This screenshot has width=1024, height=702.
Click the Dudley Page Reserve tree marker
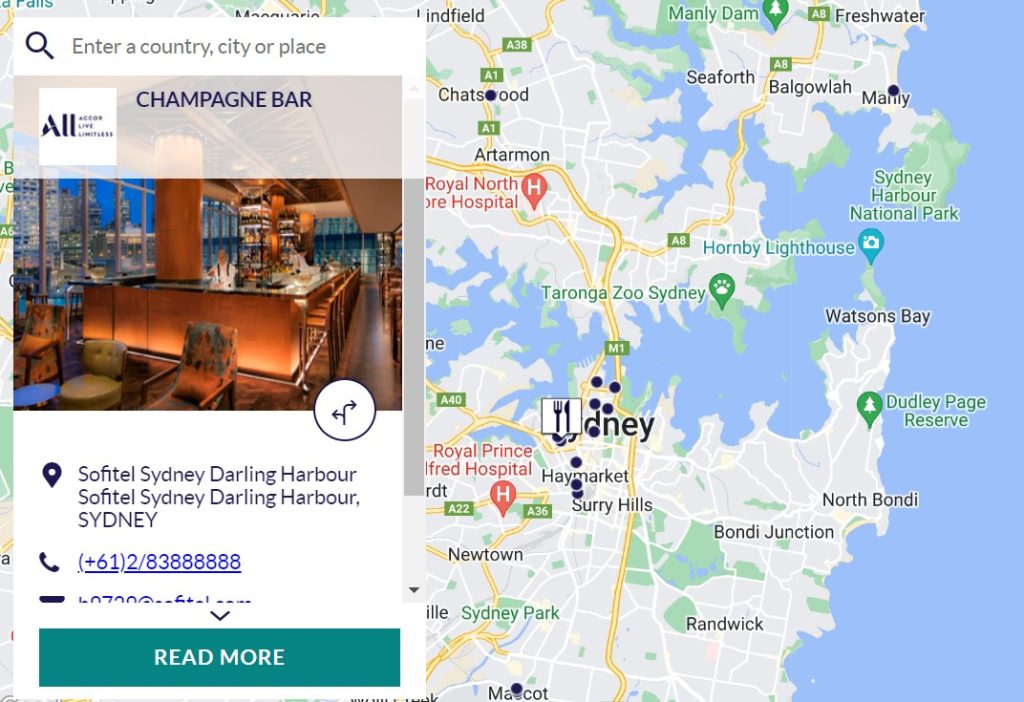point(869,409)
